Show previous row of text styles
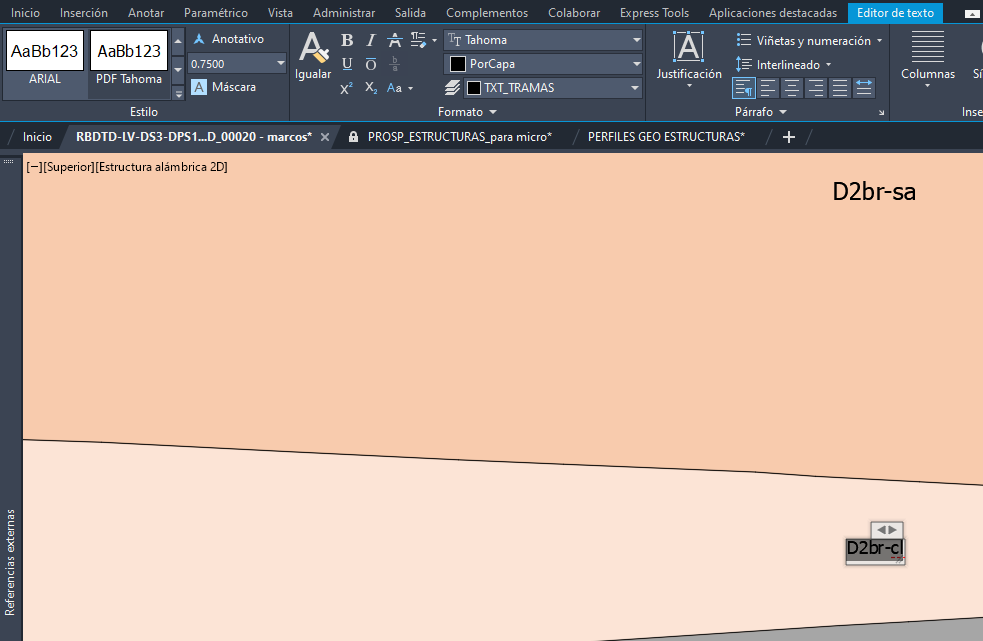Screen dimensions: 983x641 (178, 41)
